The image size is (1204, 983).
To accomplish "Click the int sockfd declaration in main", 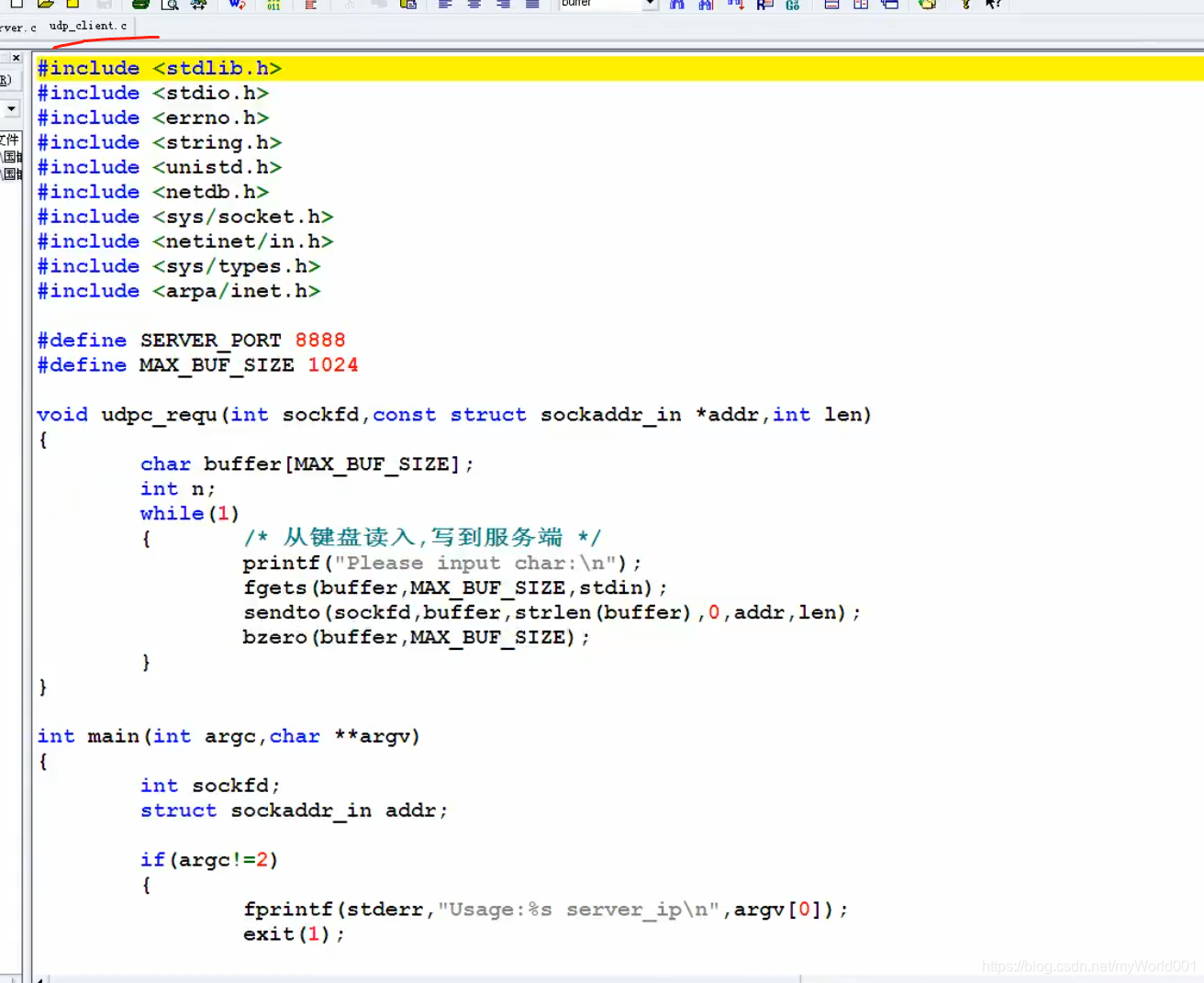I will coord(210,787).
